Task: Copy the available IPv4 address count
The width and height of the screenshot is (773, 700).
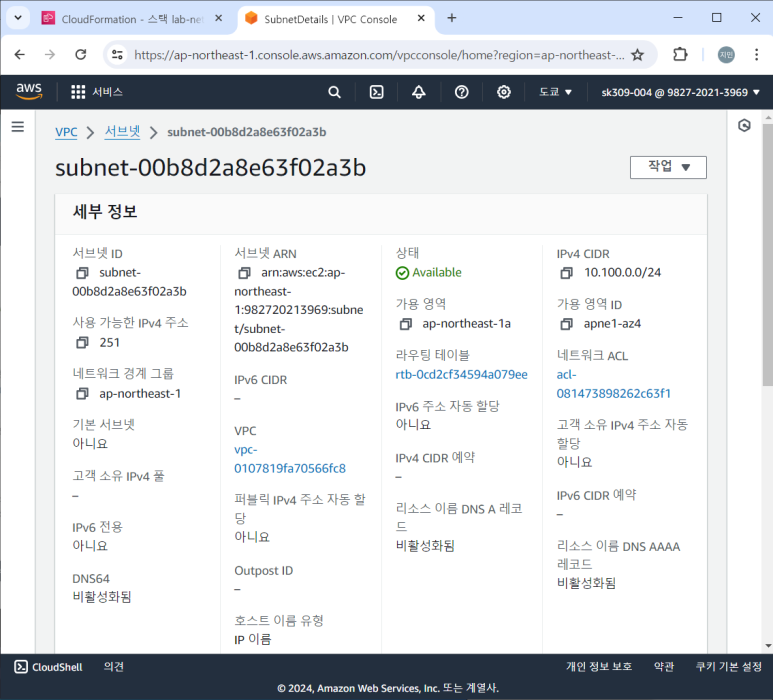Action: pyautogui.click(x=82, y=343)
